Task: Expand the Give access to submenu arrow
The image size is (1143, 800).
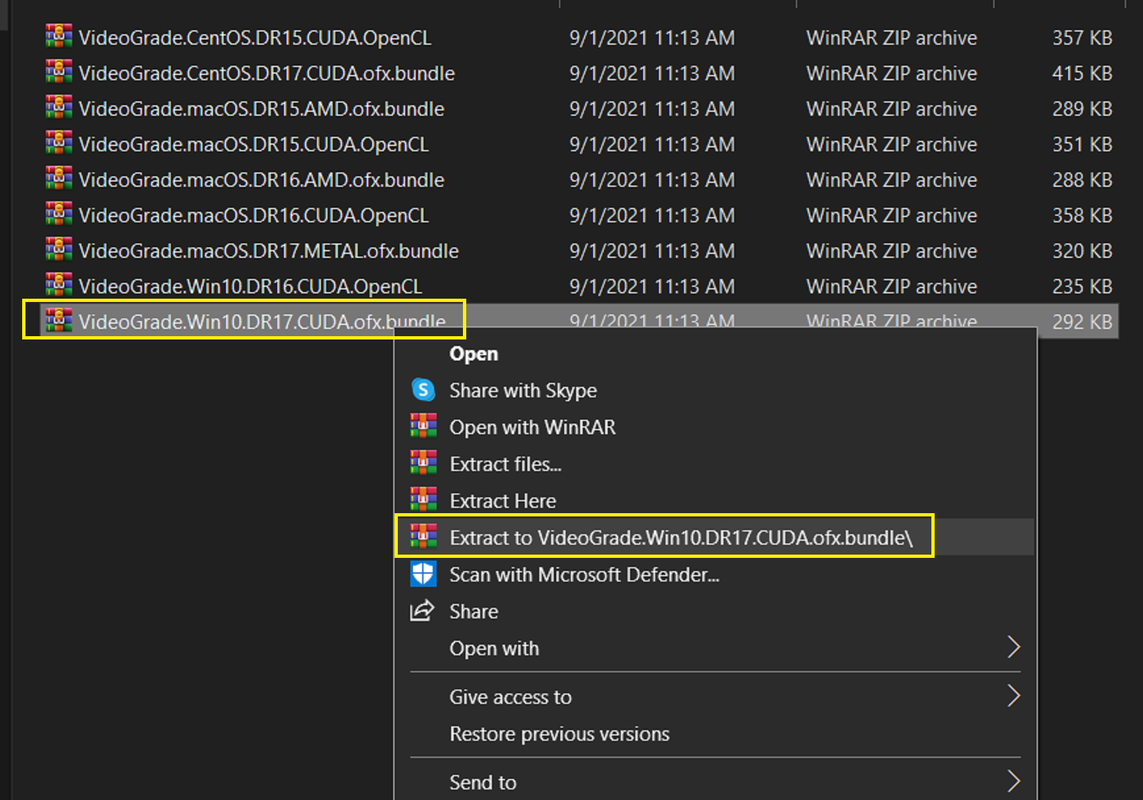Action: tap(1013, 696)
